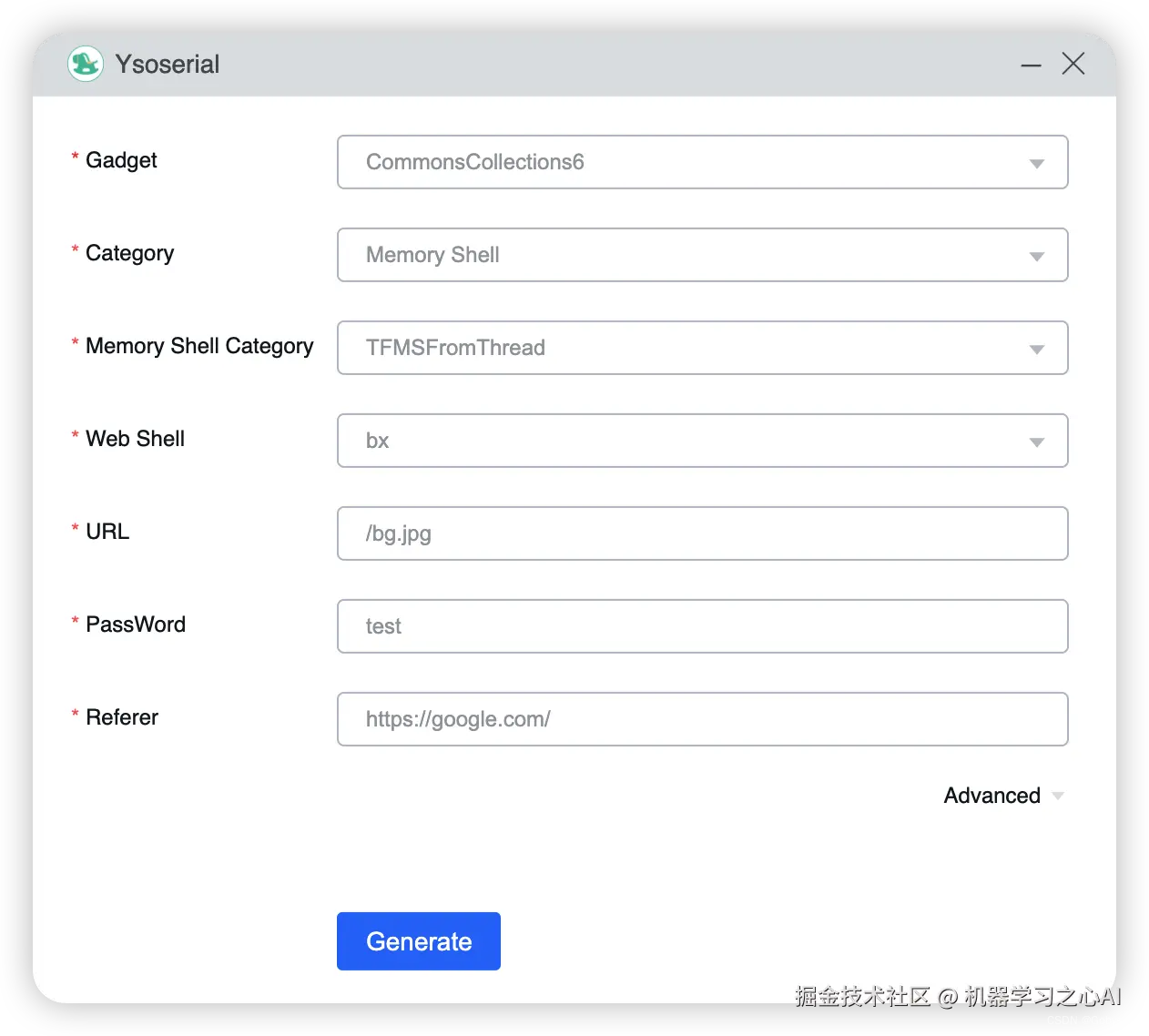Screen dimensions: 1149x1036
Task: Close the Ysoserial dialog window
Action: coord(1073,64)
